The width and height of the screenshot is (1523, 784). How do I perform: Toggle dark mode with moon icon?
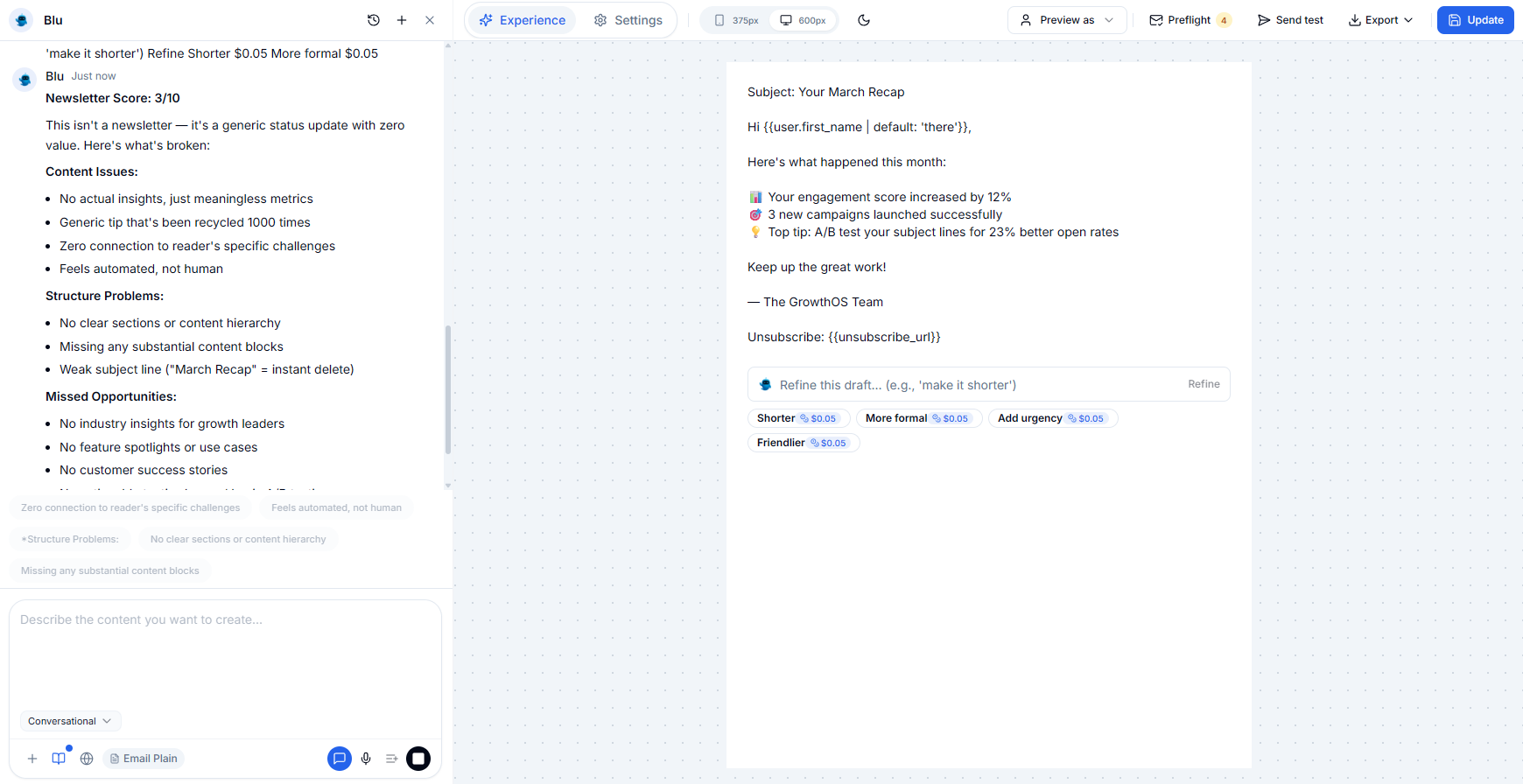pyautogui.click(x=864, y=20)
